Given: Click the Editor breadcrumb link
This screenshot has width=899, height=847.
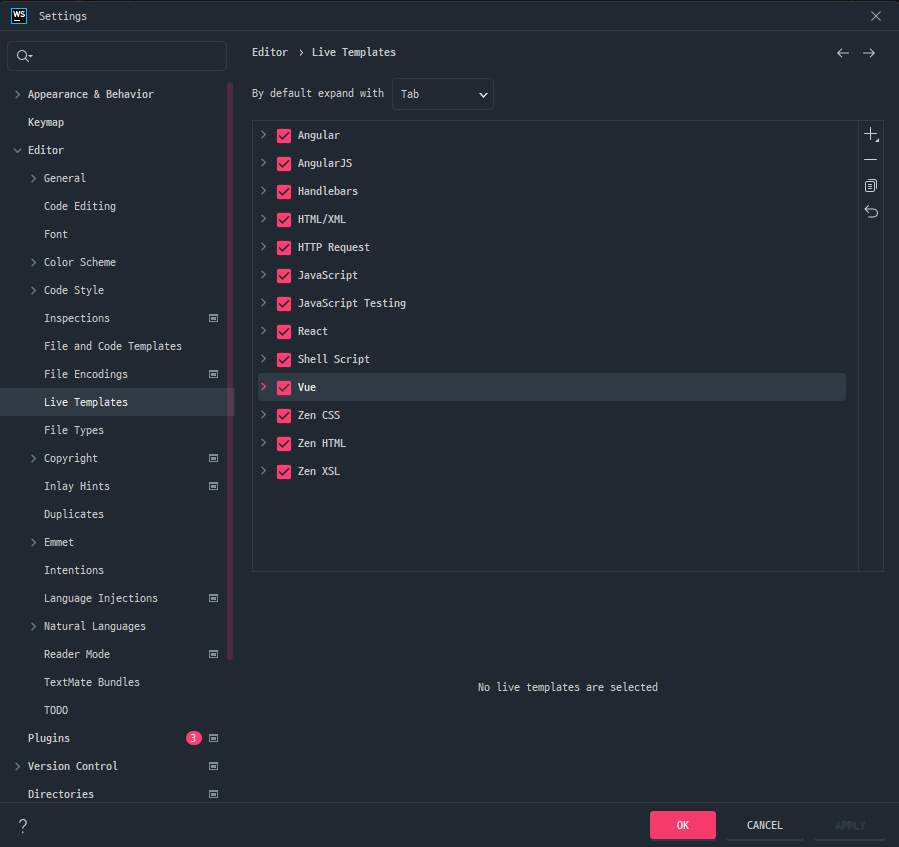Looking at the screenshot, I should click(x=269, y=52).
